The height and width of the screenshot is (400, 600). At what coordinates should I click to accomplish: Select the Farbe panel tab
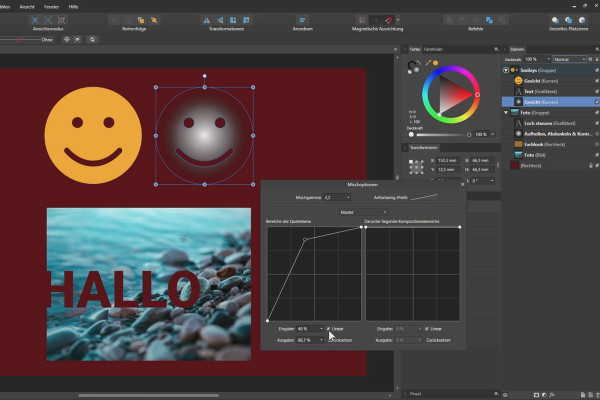(414, 49)
